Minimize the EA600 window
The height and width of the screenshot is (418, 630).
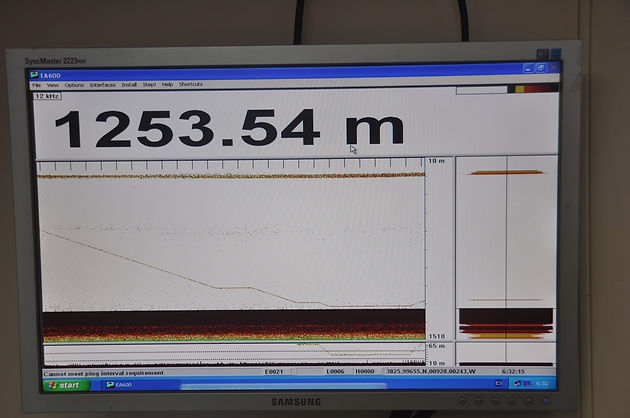(529, 68)
